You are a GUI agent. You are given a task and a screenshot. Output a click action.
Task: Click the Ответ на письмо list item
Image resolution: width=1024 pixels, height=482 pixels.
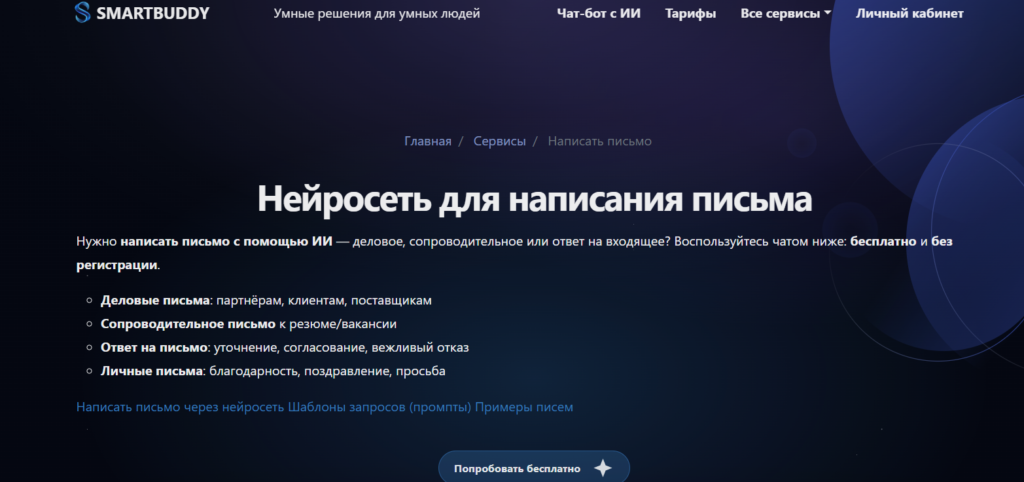[x=285, y=347]
